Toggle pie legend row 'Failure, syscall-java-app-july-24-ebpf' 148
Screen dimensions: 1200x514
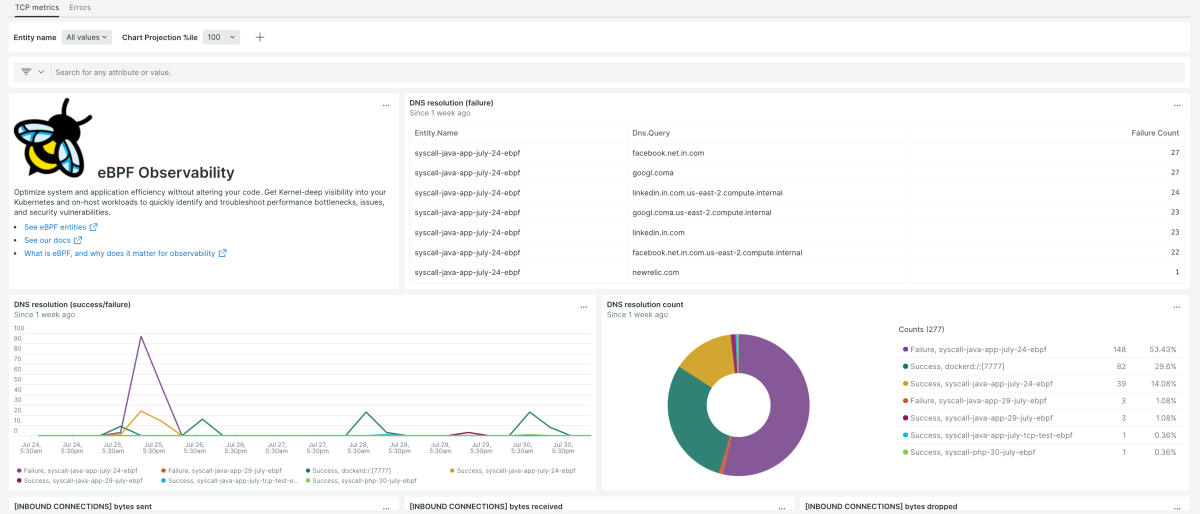coord(1039,350)
